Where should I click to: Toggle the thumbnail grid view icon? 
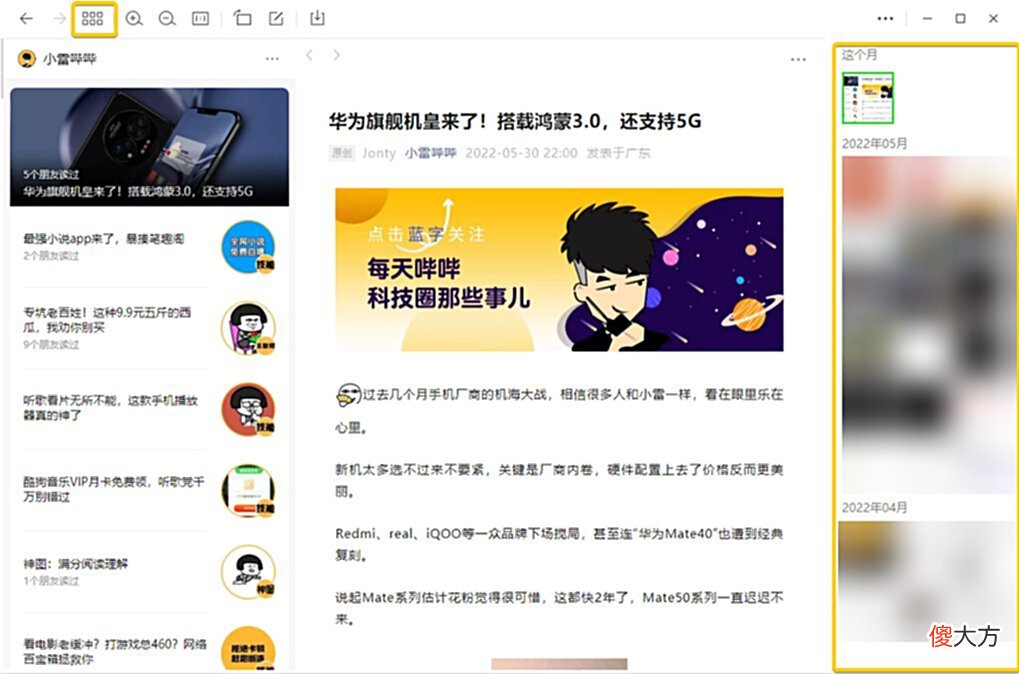[x=93, y=18]
